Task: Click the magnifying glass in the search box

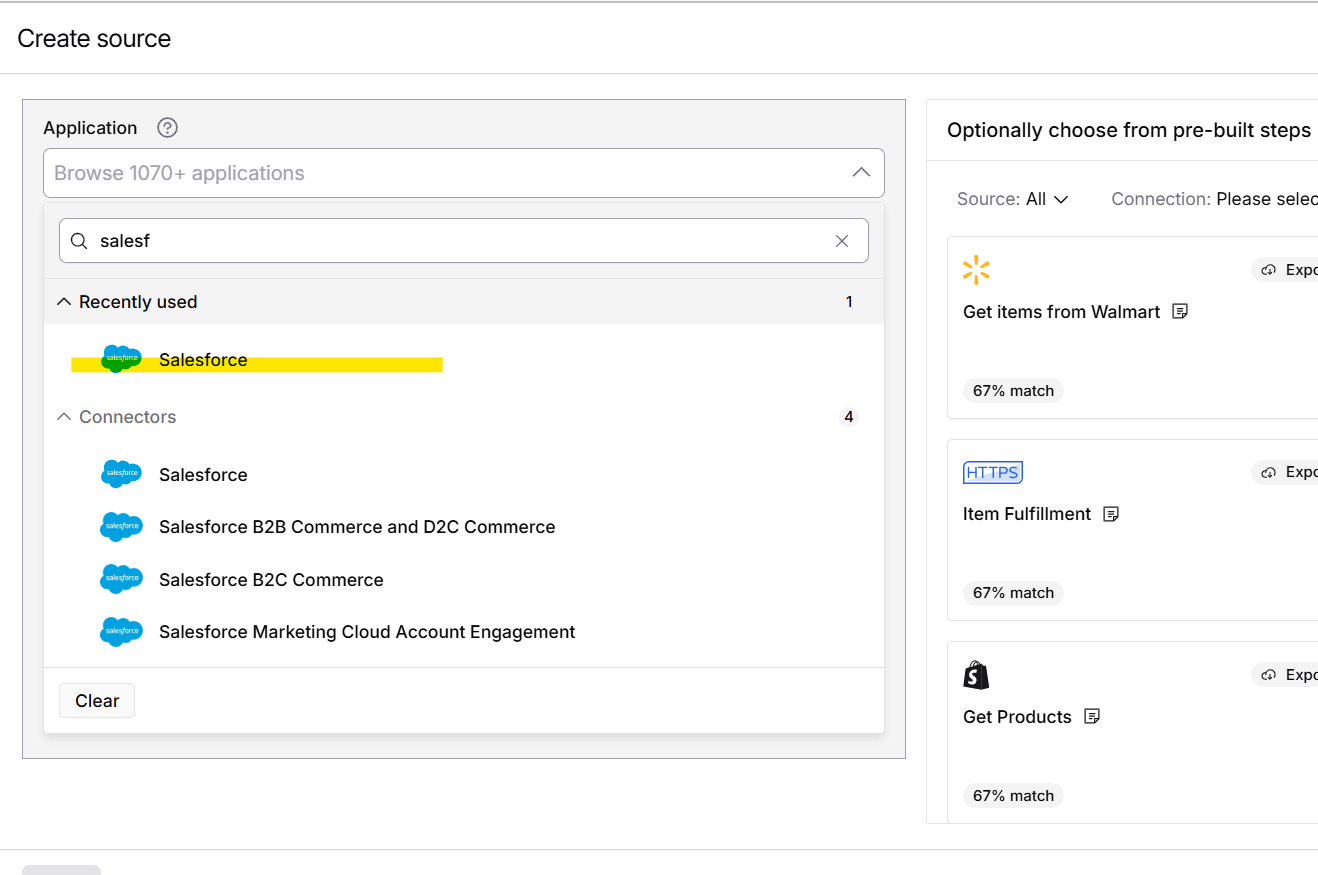Action: (79, 240)
